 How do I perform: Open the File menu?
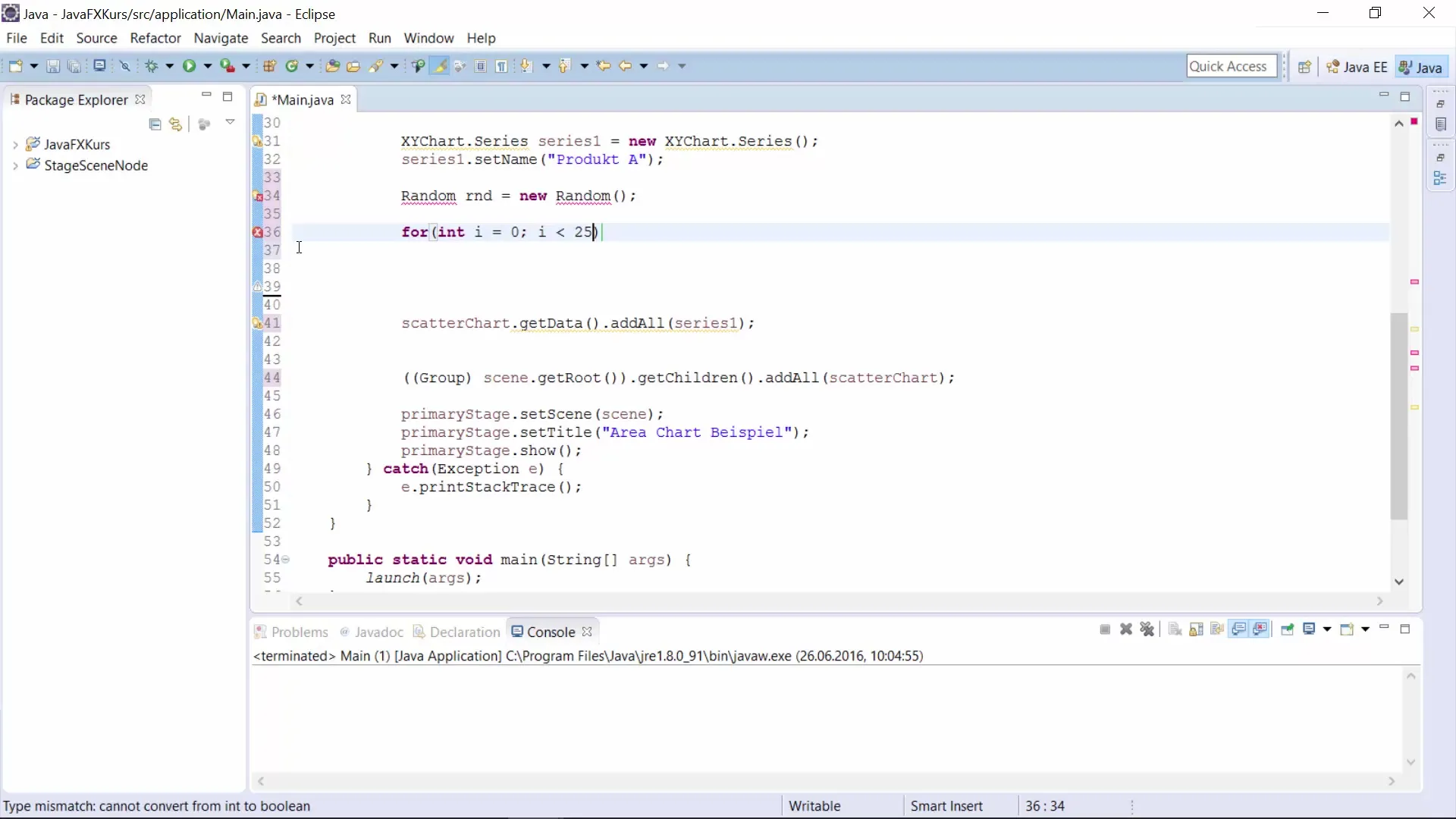coord(17,38)
